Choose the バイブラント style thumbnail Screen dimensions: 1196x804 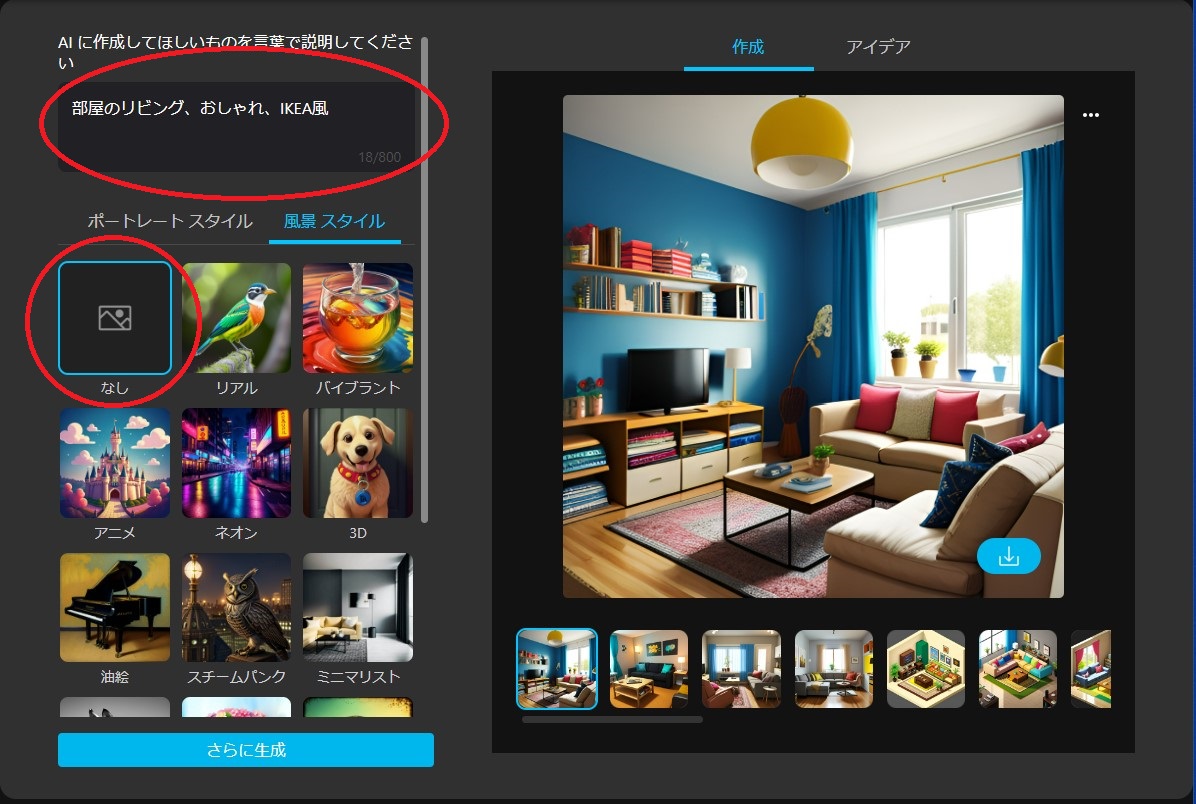(x=358, y=318)
